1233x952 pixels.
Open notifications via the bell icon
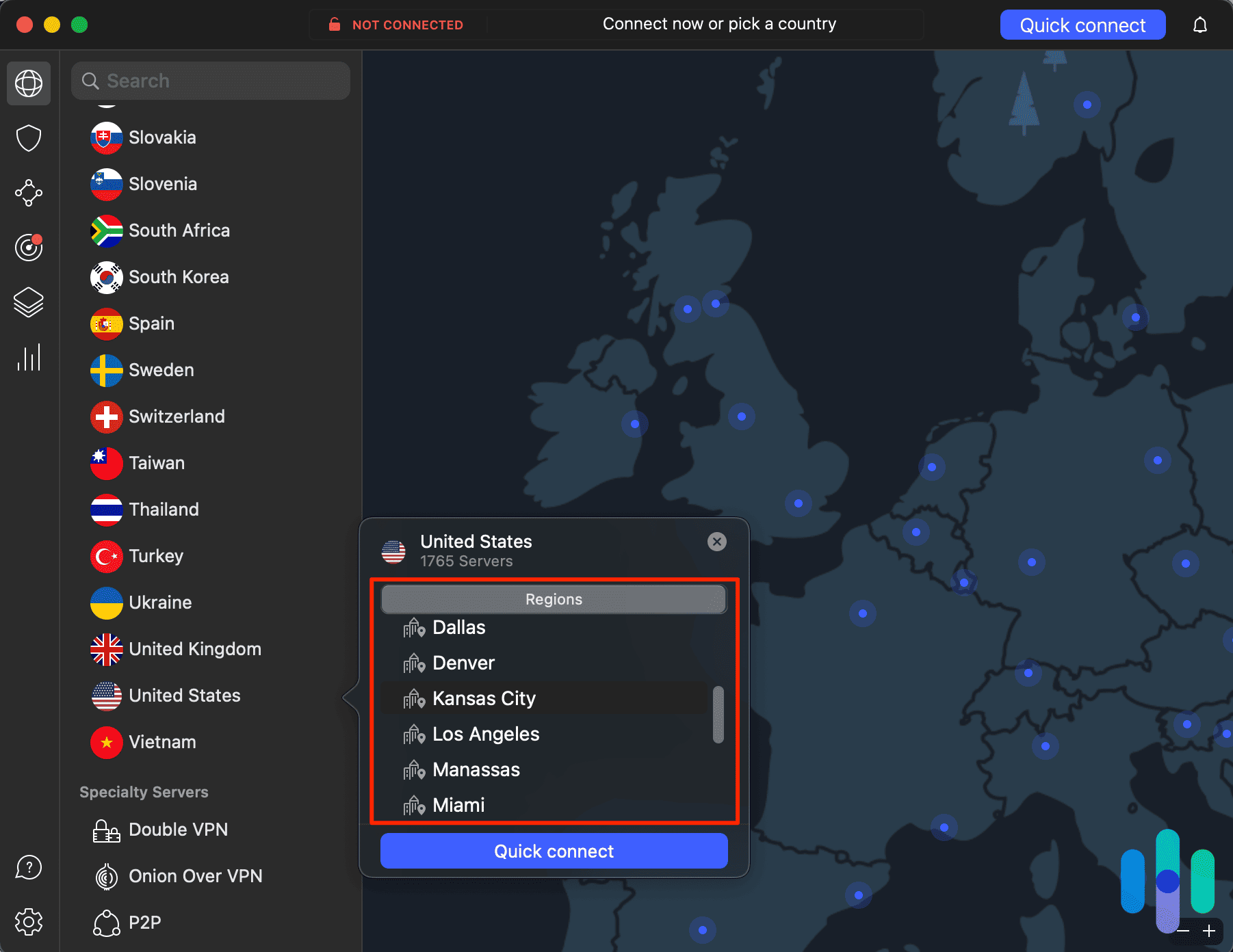pos(1201,24)
